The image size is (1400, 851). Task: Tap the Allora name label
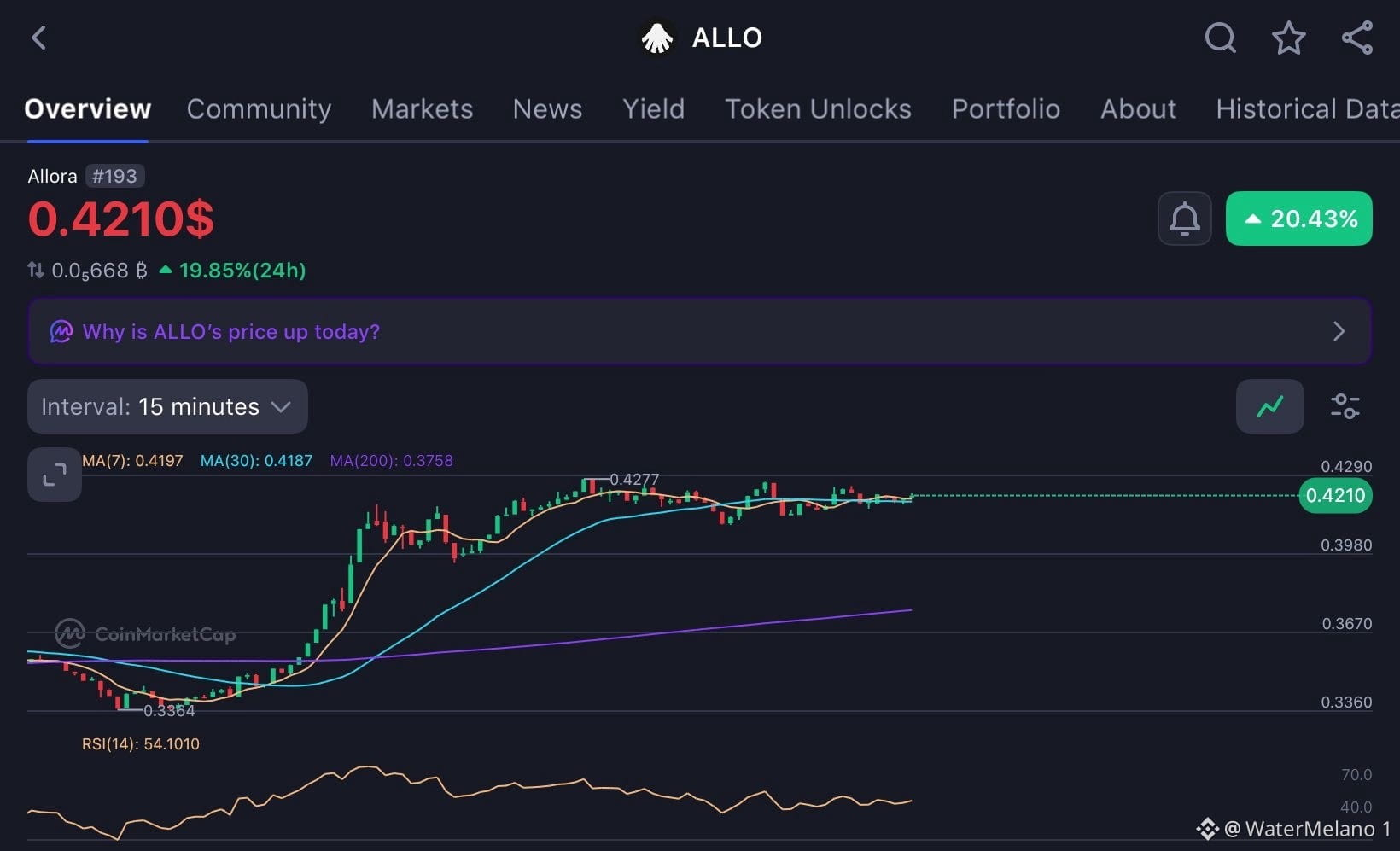click(x=52, y=176)
